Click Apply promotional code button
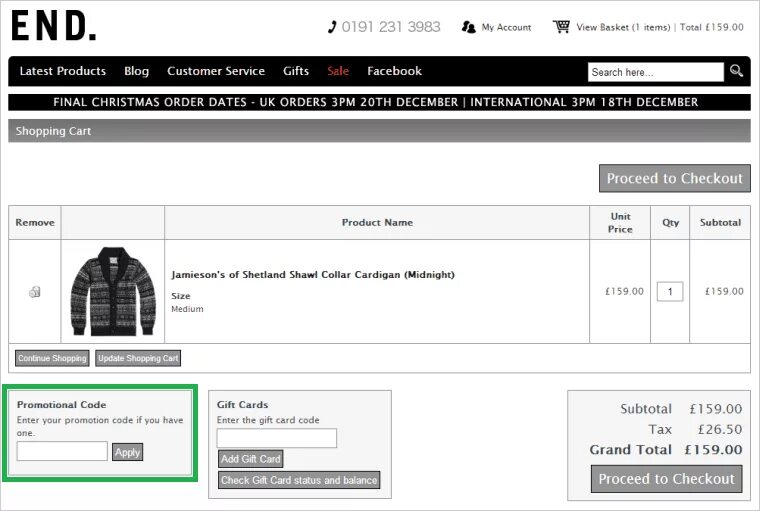 click(127, 452)
